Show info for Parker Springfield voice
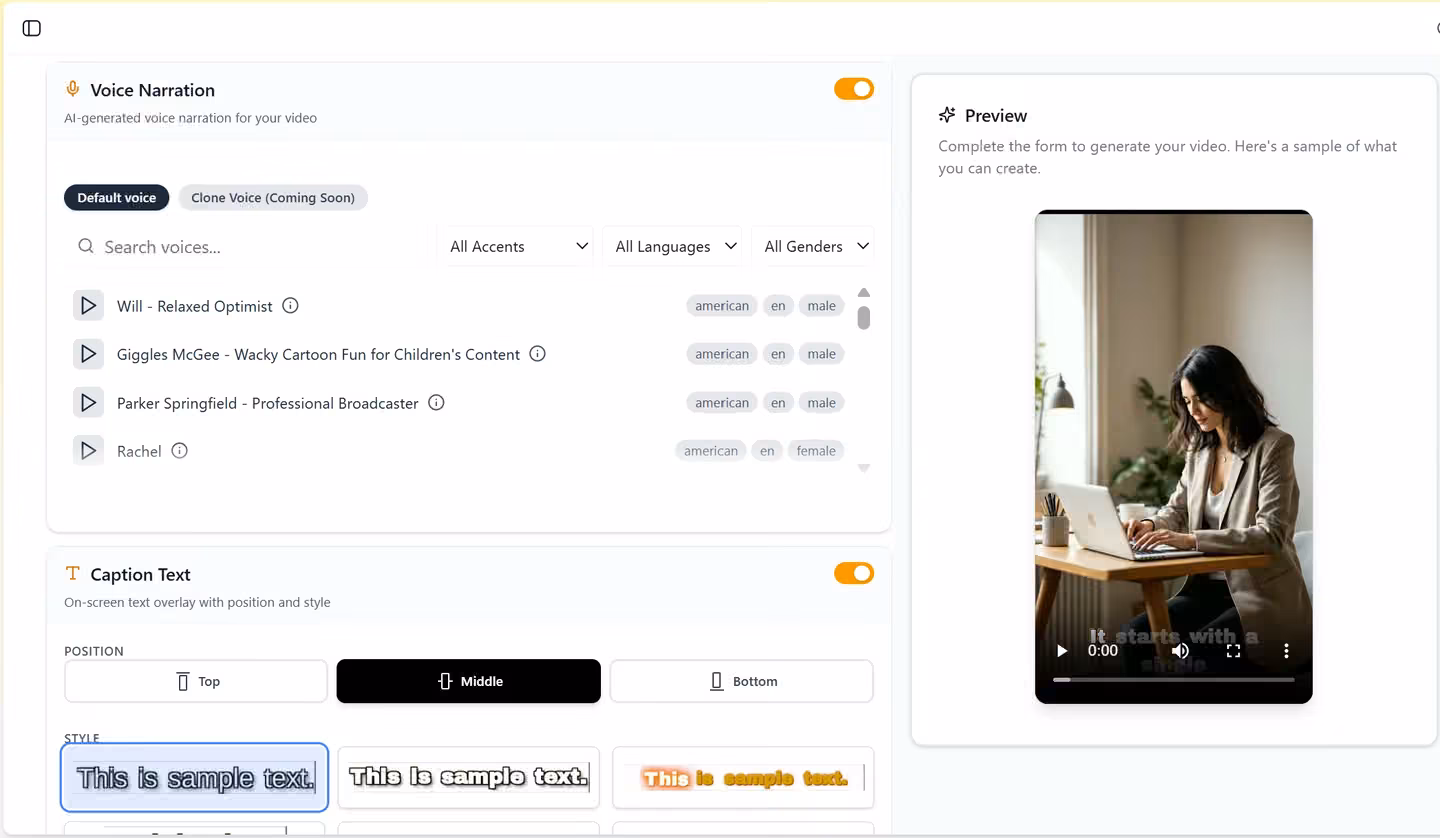The image size is (1440, 838). click(x=436, y=403)
